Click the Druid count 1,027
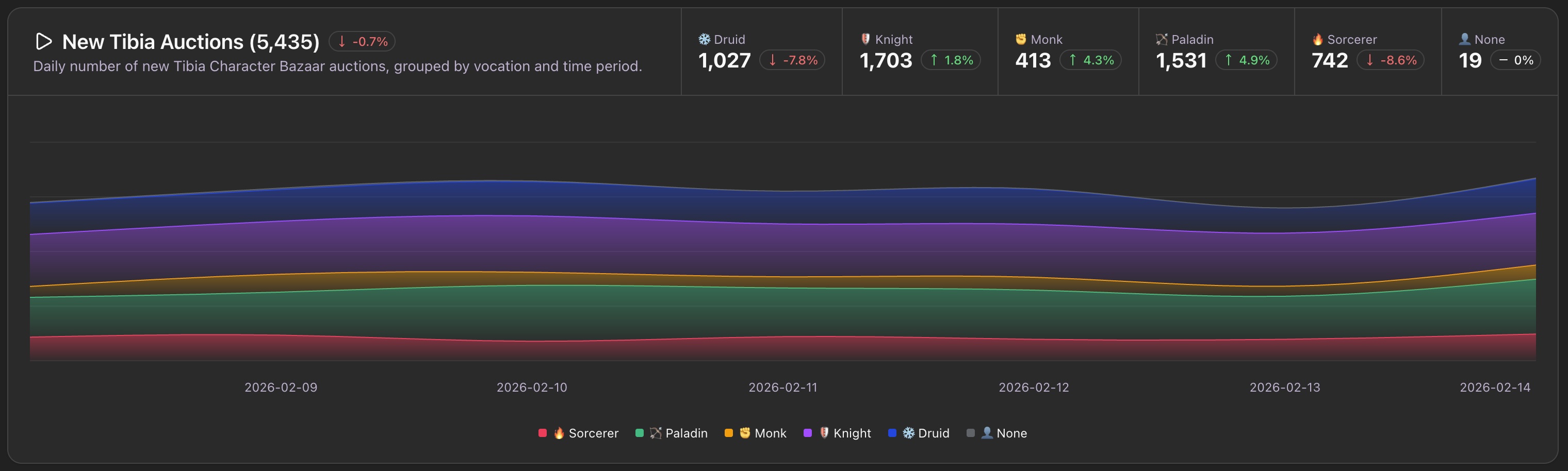Viewport: 1568px width, 471px height. pos(724,60)
